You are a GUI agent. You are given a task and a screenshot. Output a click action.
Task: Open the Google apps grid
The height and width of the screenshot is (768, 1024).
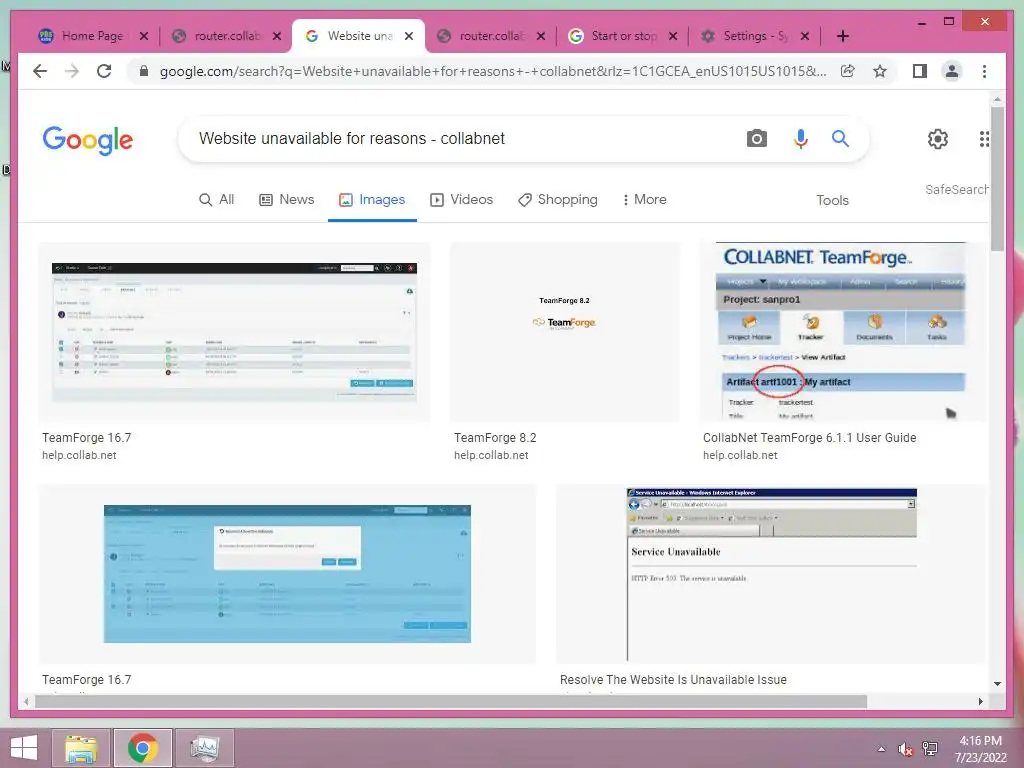984,138
